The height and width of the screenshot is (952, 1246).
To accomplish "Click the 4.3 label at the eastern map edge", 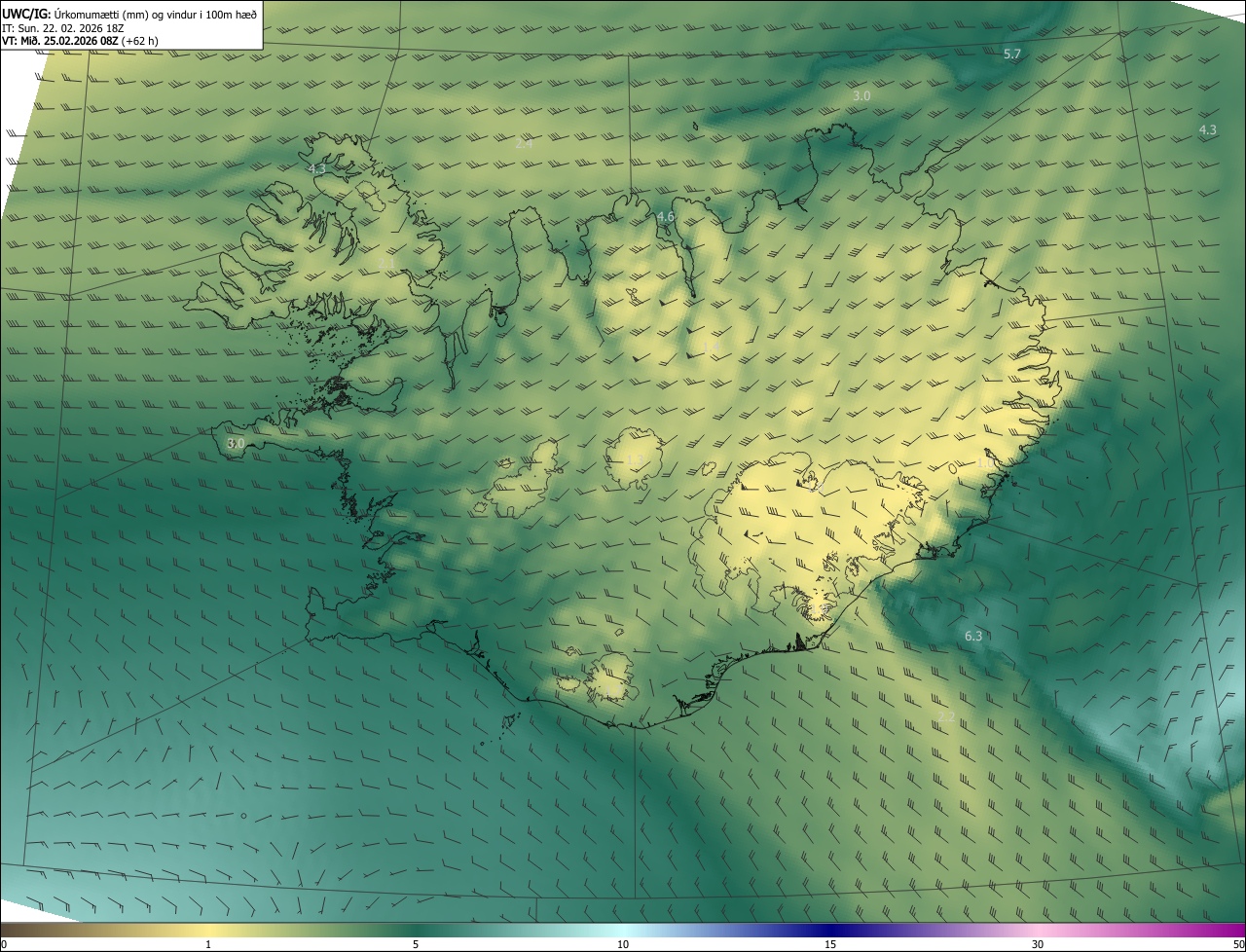I will 1207,129.
